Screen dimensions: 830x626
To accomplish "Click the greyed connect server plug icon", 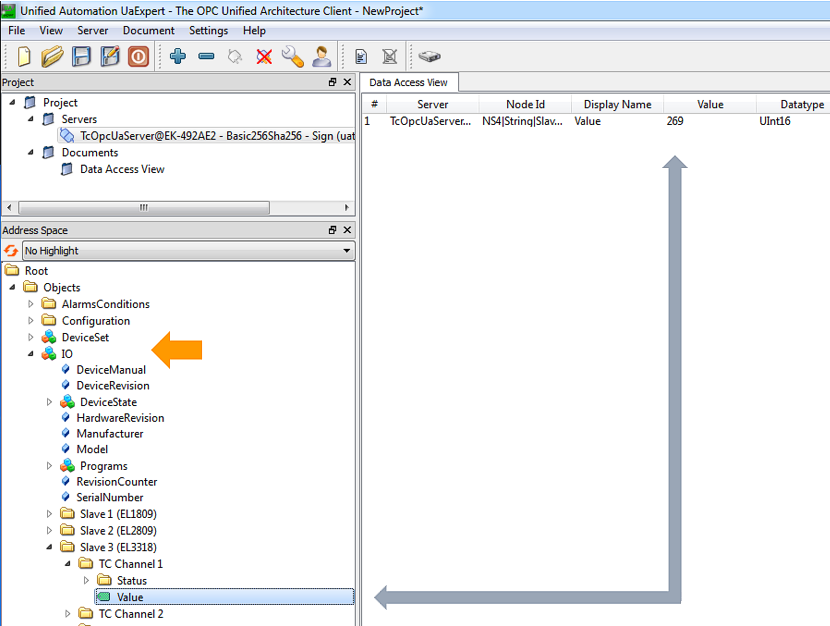I will 234,56.
